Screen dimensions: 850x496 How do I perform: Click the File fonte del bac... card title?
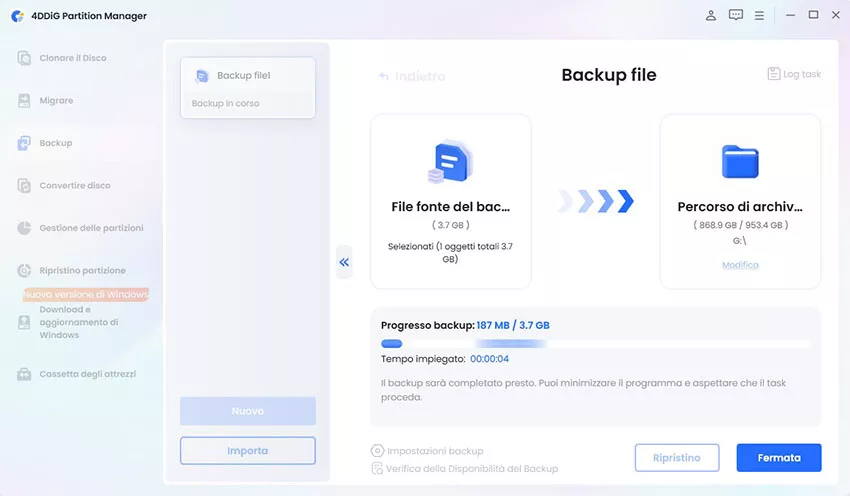(x=450, y=207)
